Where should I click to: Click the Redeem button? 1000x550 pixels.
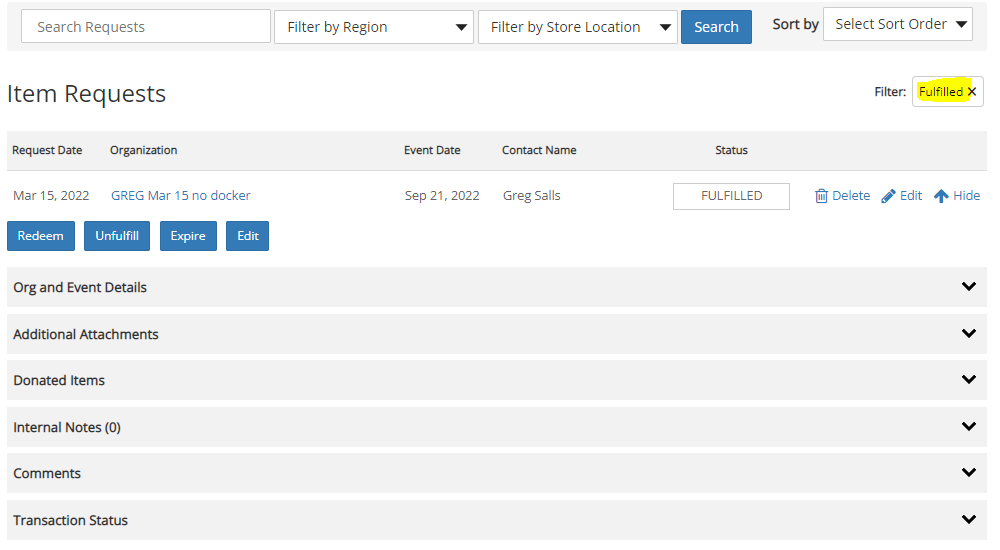[41, 236]
